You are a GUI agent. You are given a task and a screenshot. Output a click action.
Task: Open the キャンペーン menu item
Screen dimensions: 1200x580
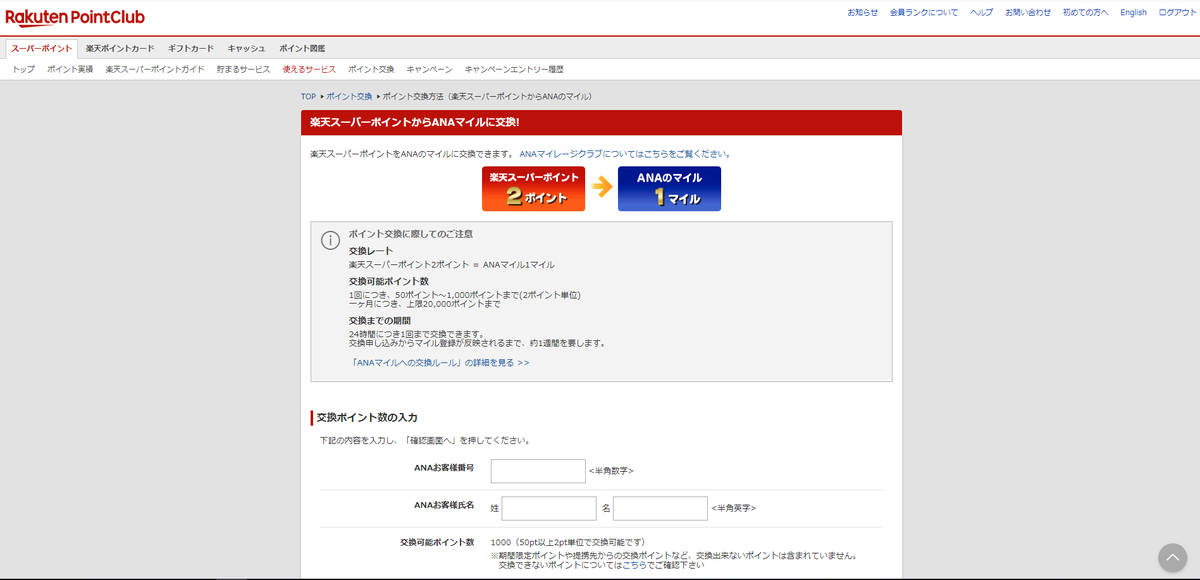[x=428, y=68]
